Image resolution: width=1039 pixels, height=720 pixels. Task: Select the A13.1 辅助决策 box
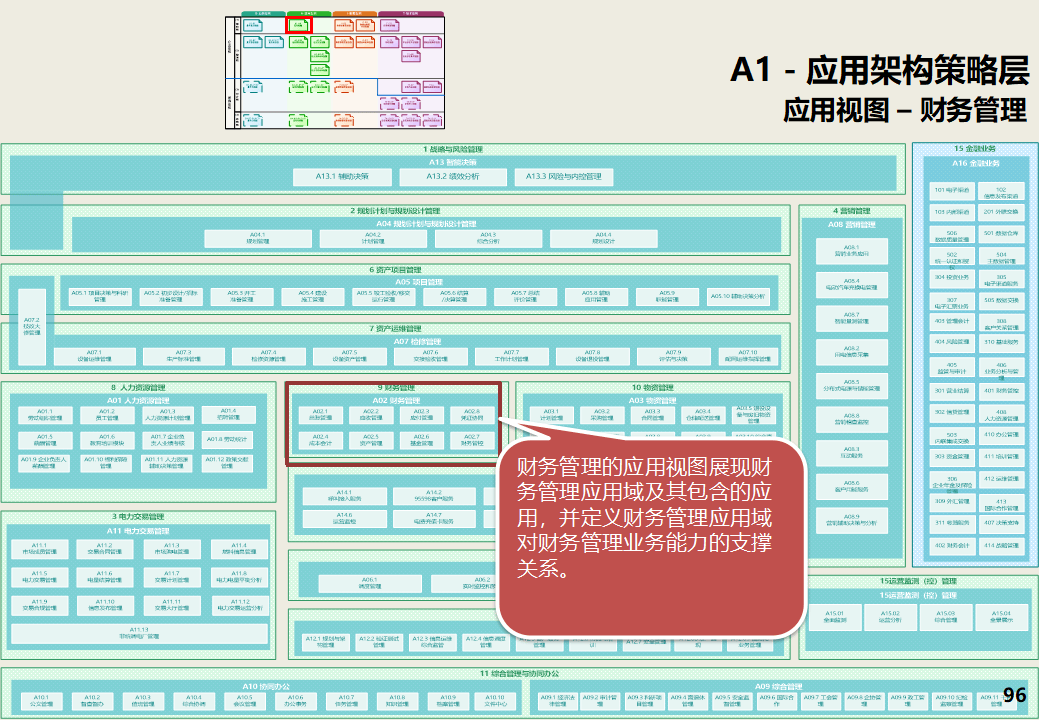pos(342,177)
